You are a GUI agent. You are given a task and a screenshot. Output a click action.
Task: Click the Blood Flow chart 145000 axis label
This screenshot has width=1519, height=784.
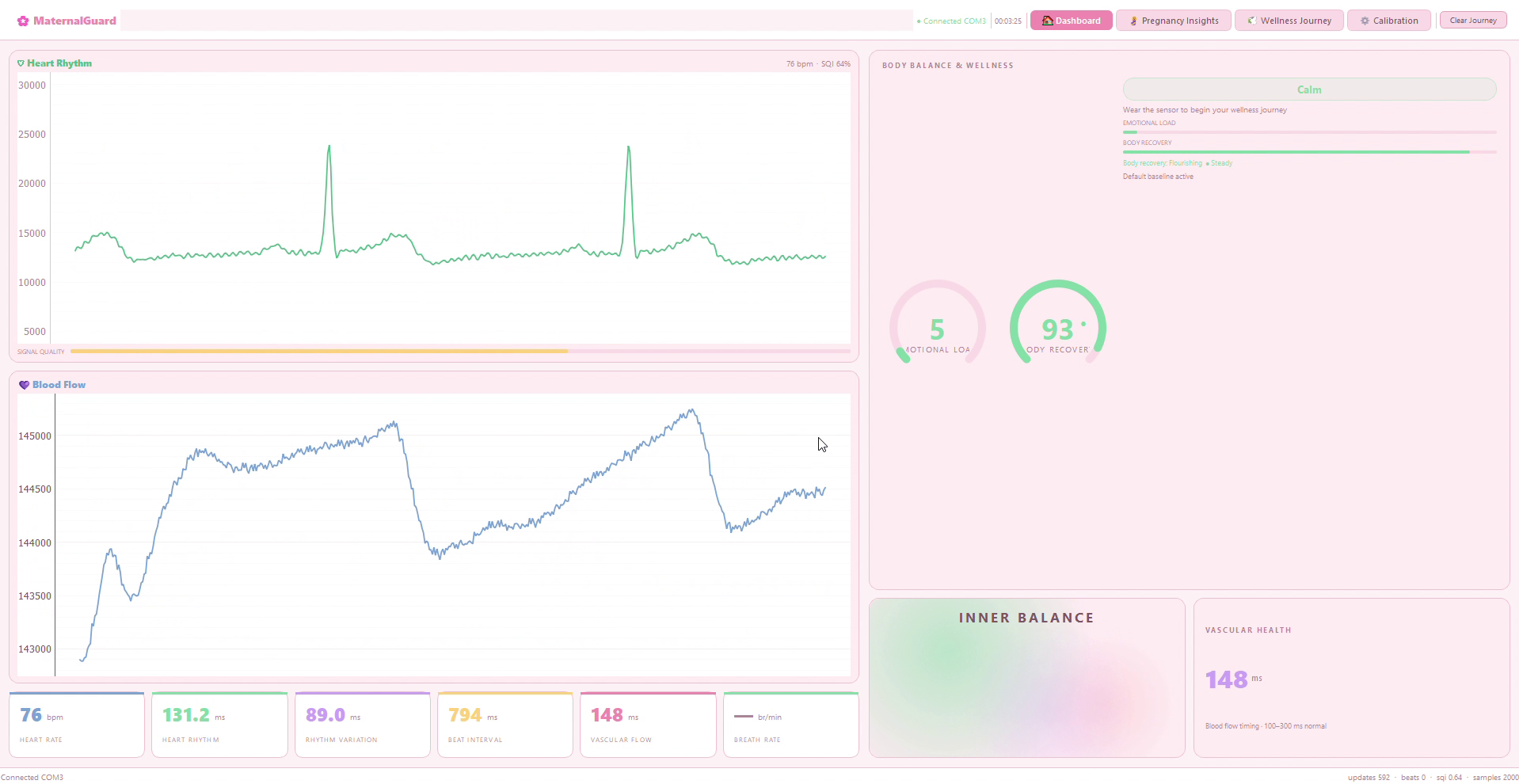(34, 436)
